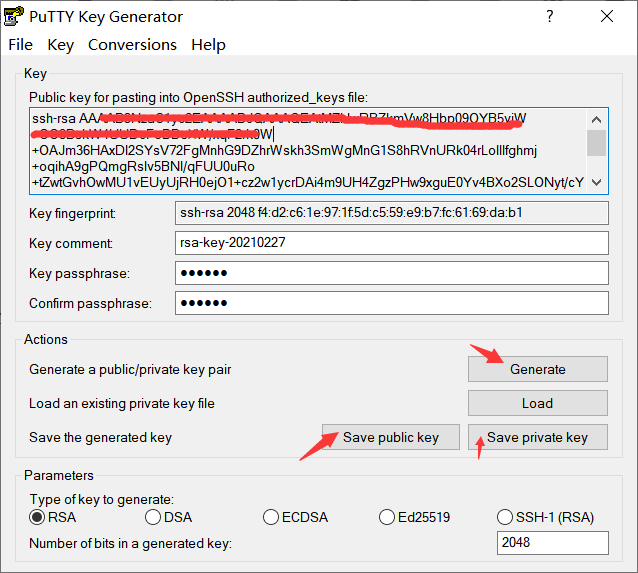Click the Load button
The width and height of the screenshot is (638, 573).
pos(537,403)
